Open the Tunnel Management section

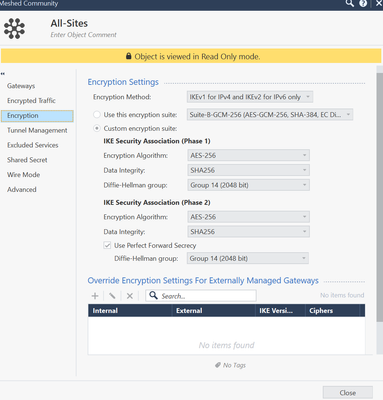[x=37, y=130]
